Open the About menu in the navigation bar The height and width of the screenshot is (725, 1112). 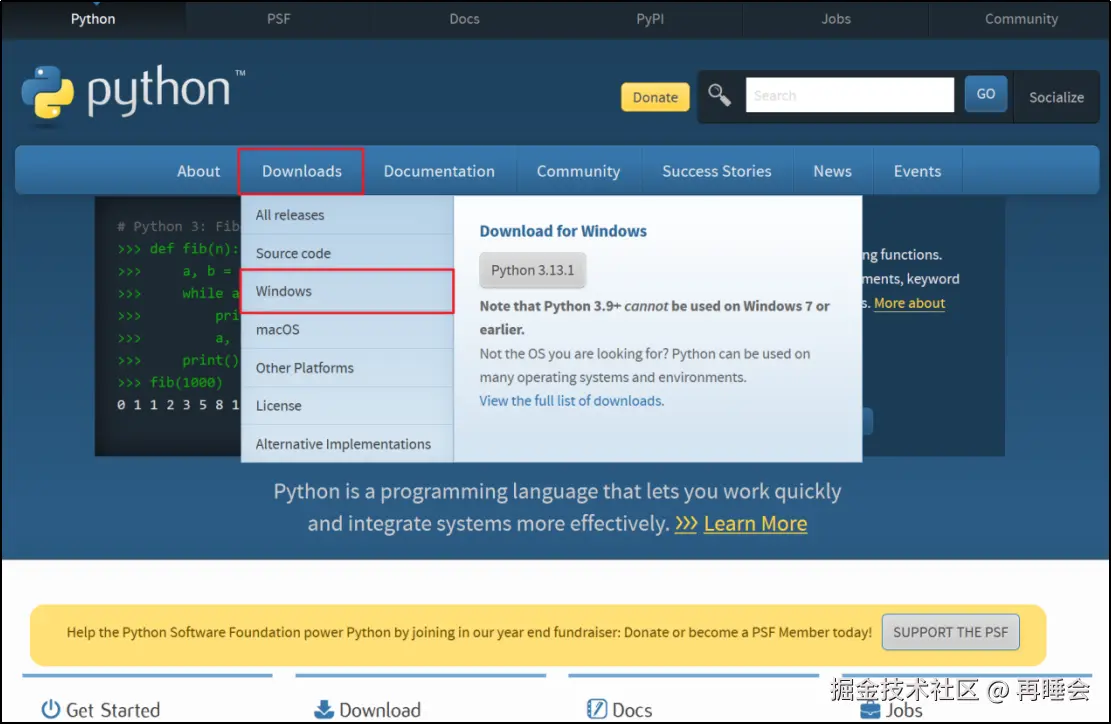click(199, 171)
